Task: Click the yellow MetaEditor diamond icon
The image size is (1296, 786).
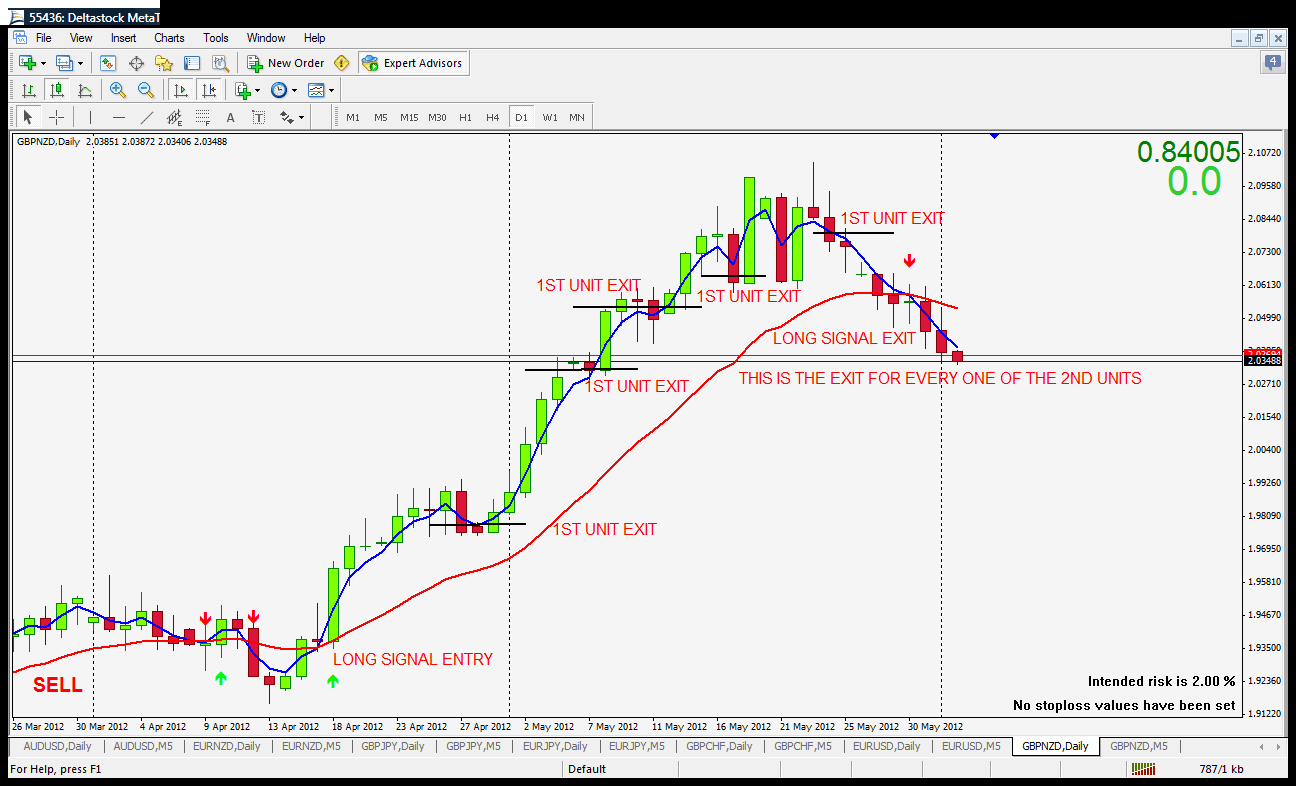Action: click(342, 63)
